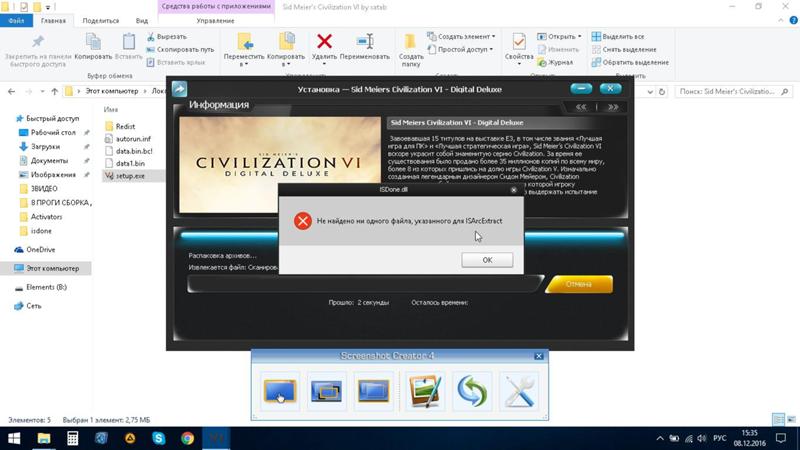Screen dimensions: 800x450
Task: Go back in Explorer navigation
Action: point(11,91)
